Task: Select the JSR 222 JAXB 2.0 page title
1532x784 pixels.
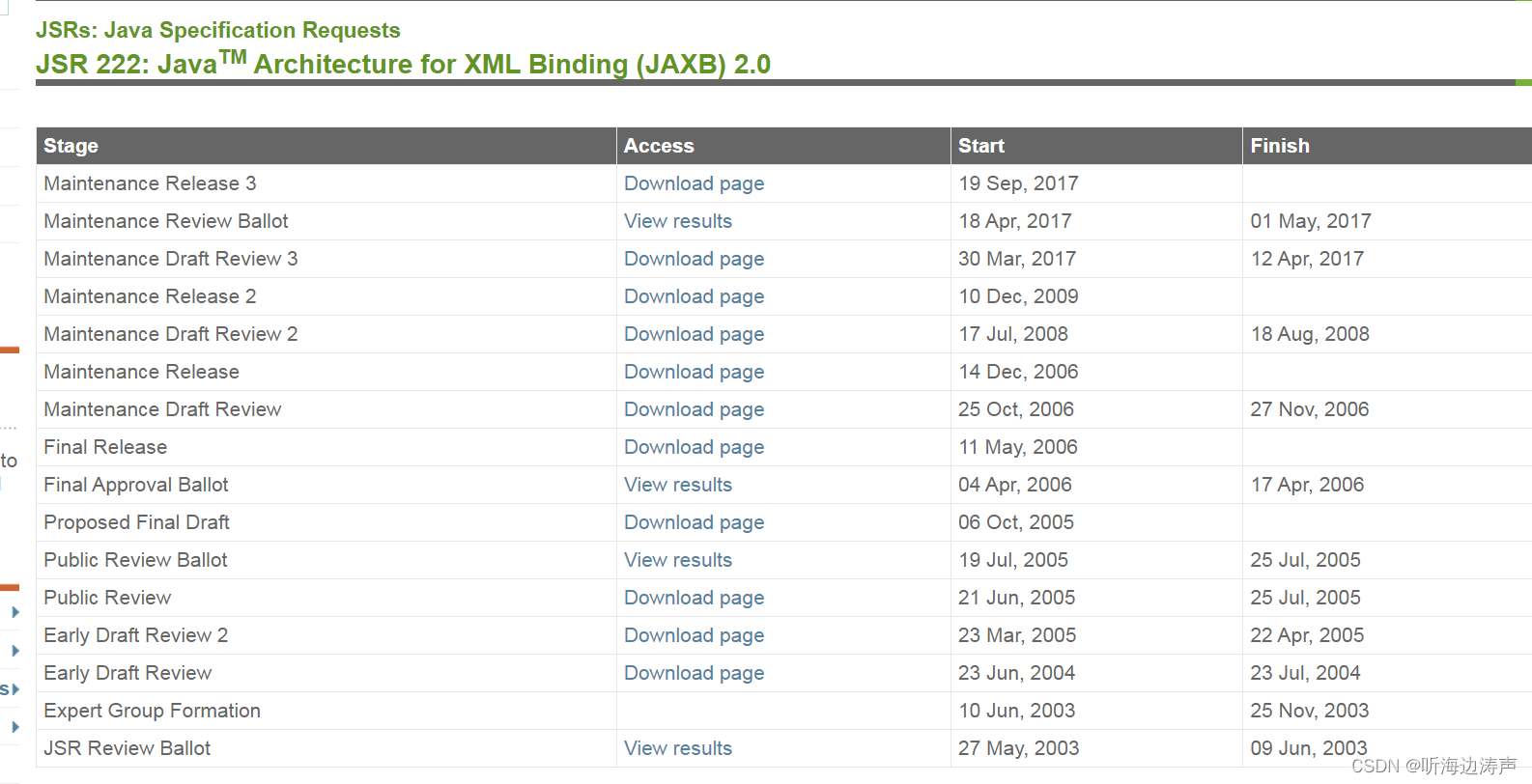Action: pos(403,64)
